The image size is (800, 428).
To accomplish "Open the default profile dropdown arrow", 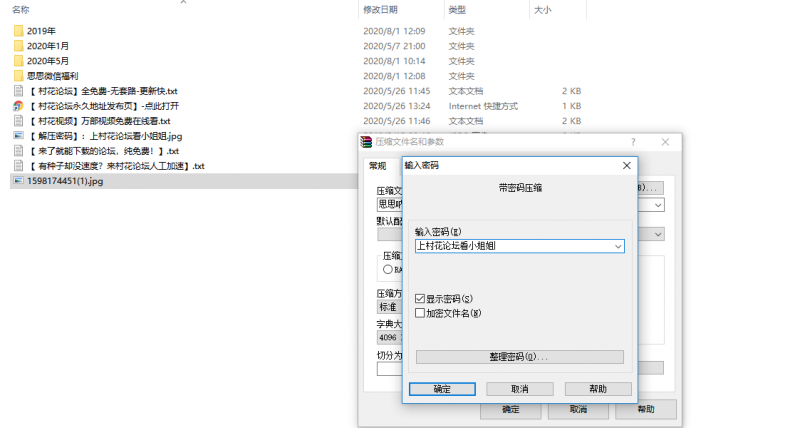I will tap(658, 233).
